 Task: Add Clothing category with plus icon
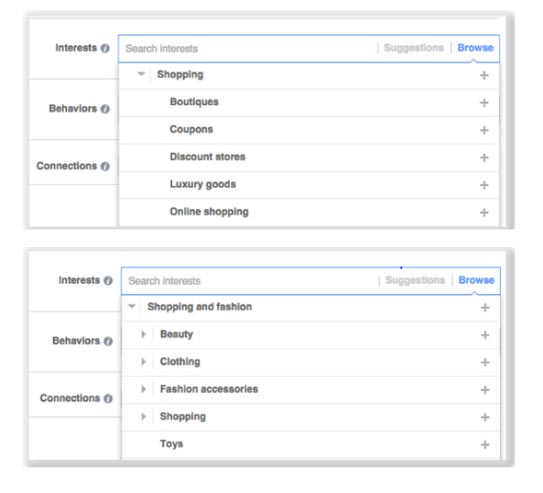[x=485, y=362]
